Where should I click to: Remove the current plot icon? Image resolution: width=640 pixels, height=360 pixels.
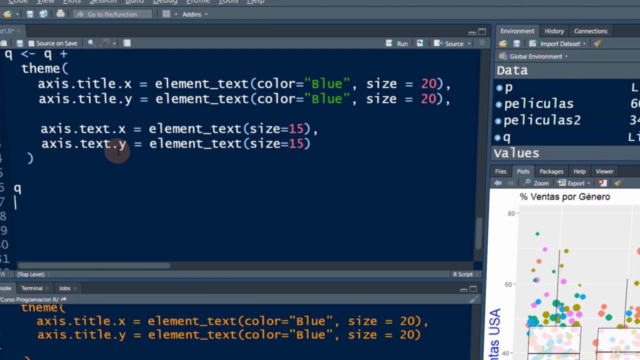[603, 183]
